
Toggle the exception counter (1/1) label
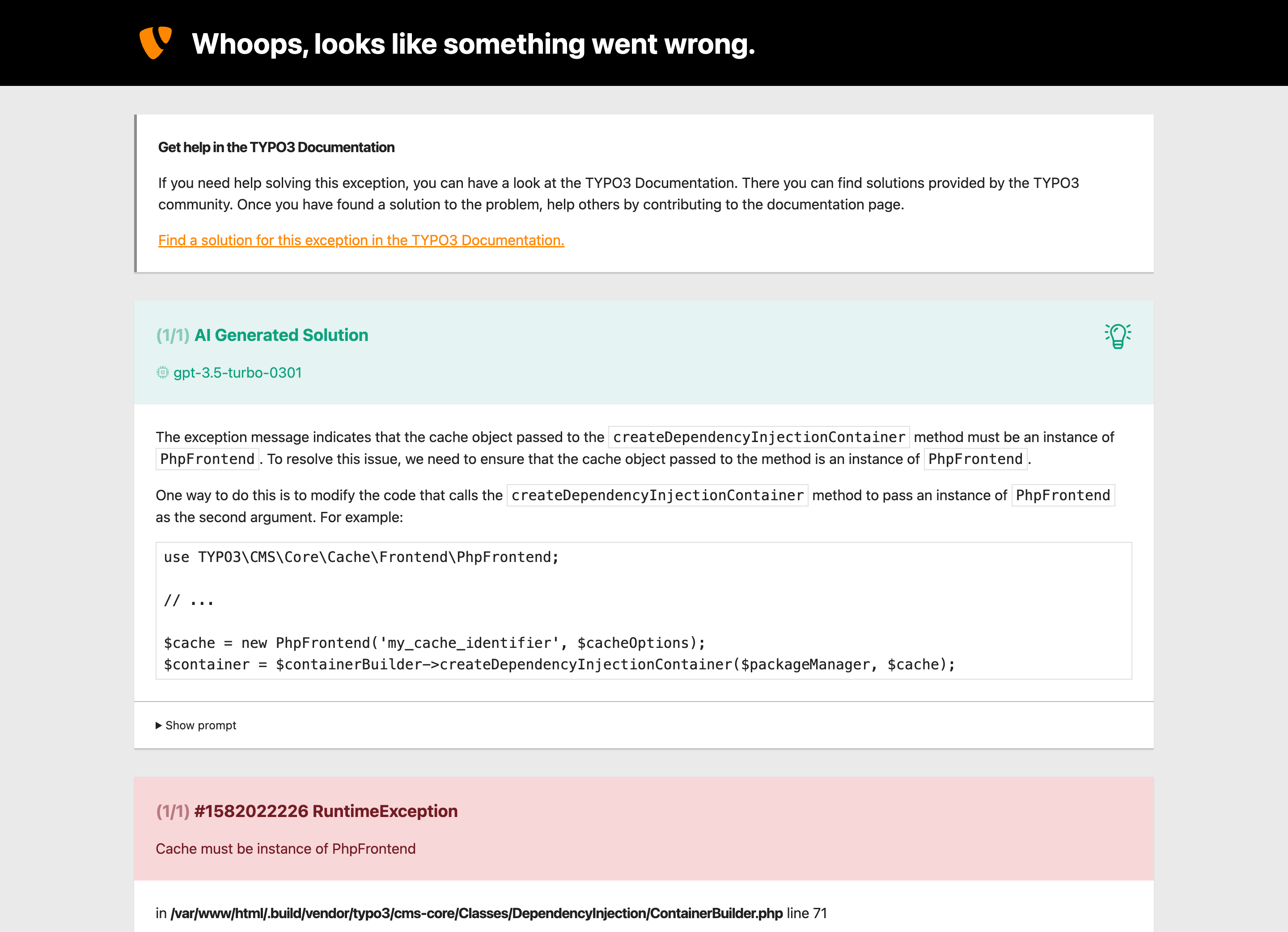tap(173, 811)
